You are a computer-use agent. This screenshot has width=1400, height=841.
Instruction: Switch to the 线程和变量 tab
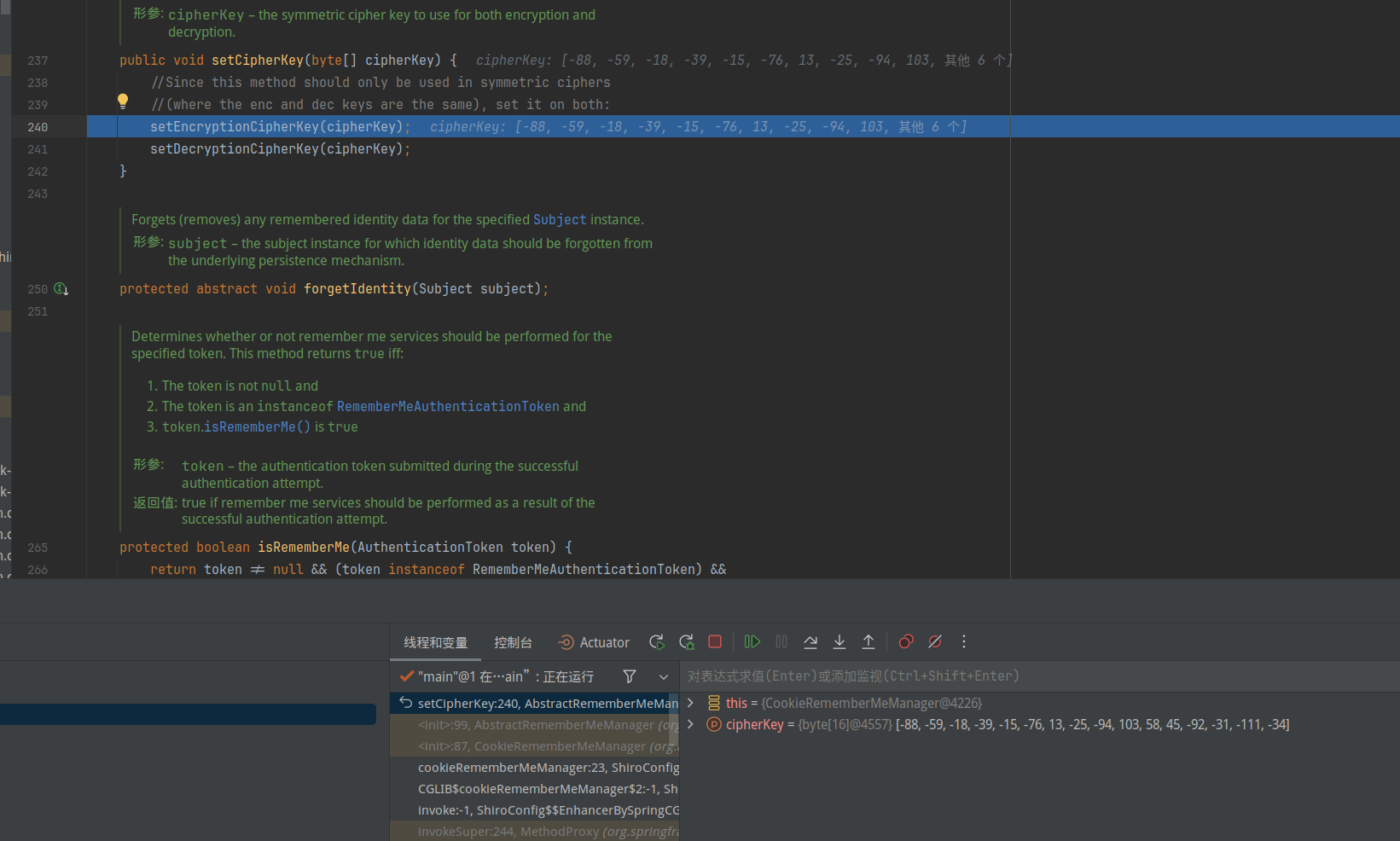(x=436, y=642)
